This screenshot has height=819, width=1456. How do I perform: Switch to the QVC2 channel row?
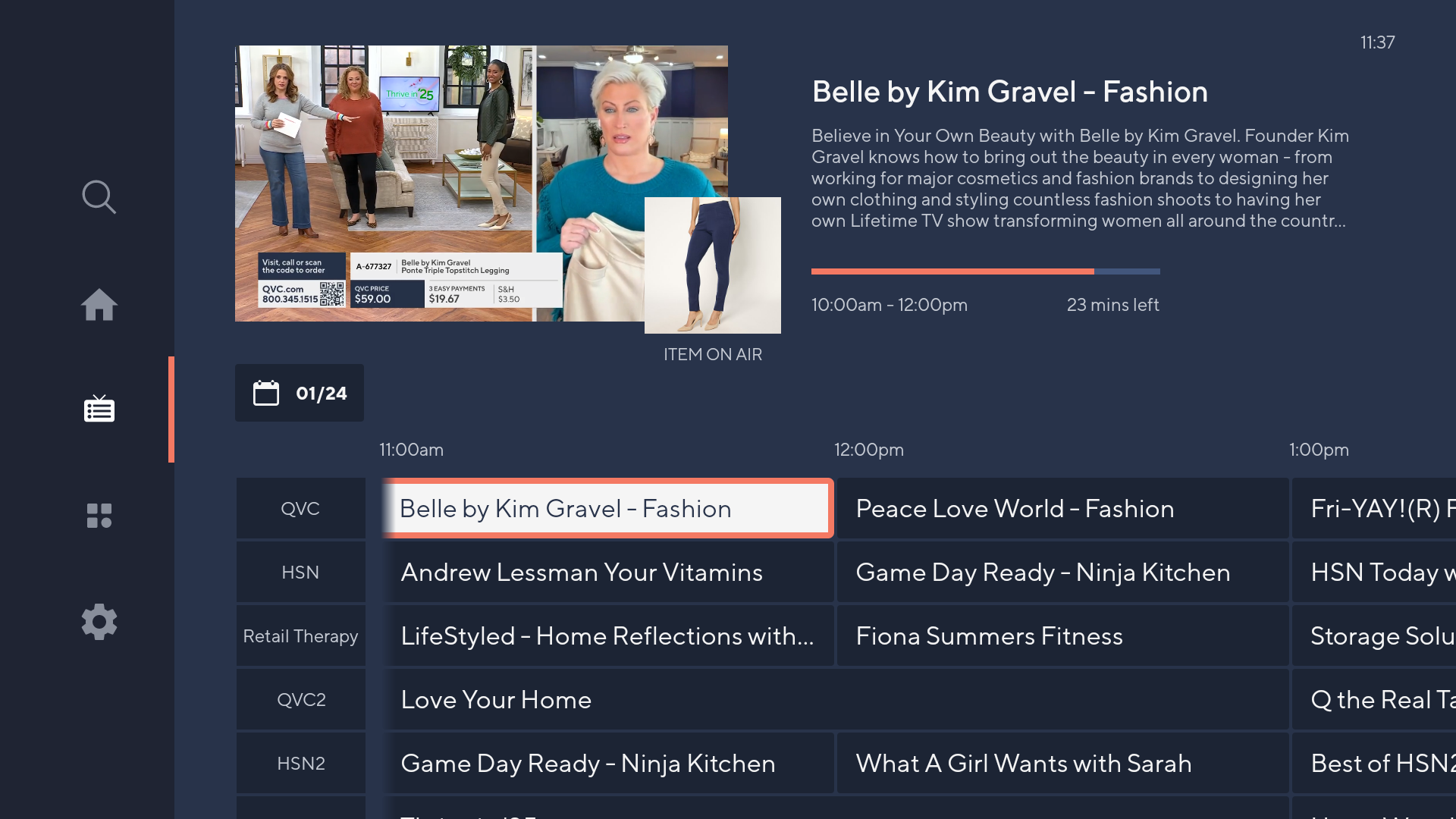point(300,699)
